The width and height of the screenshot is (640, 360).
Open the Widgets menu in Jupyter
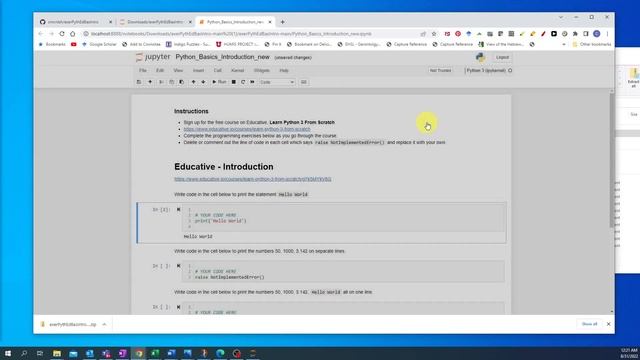pos(262,71)
